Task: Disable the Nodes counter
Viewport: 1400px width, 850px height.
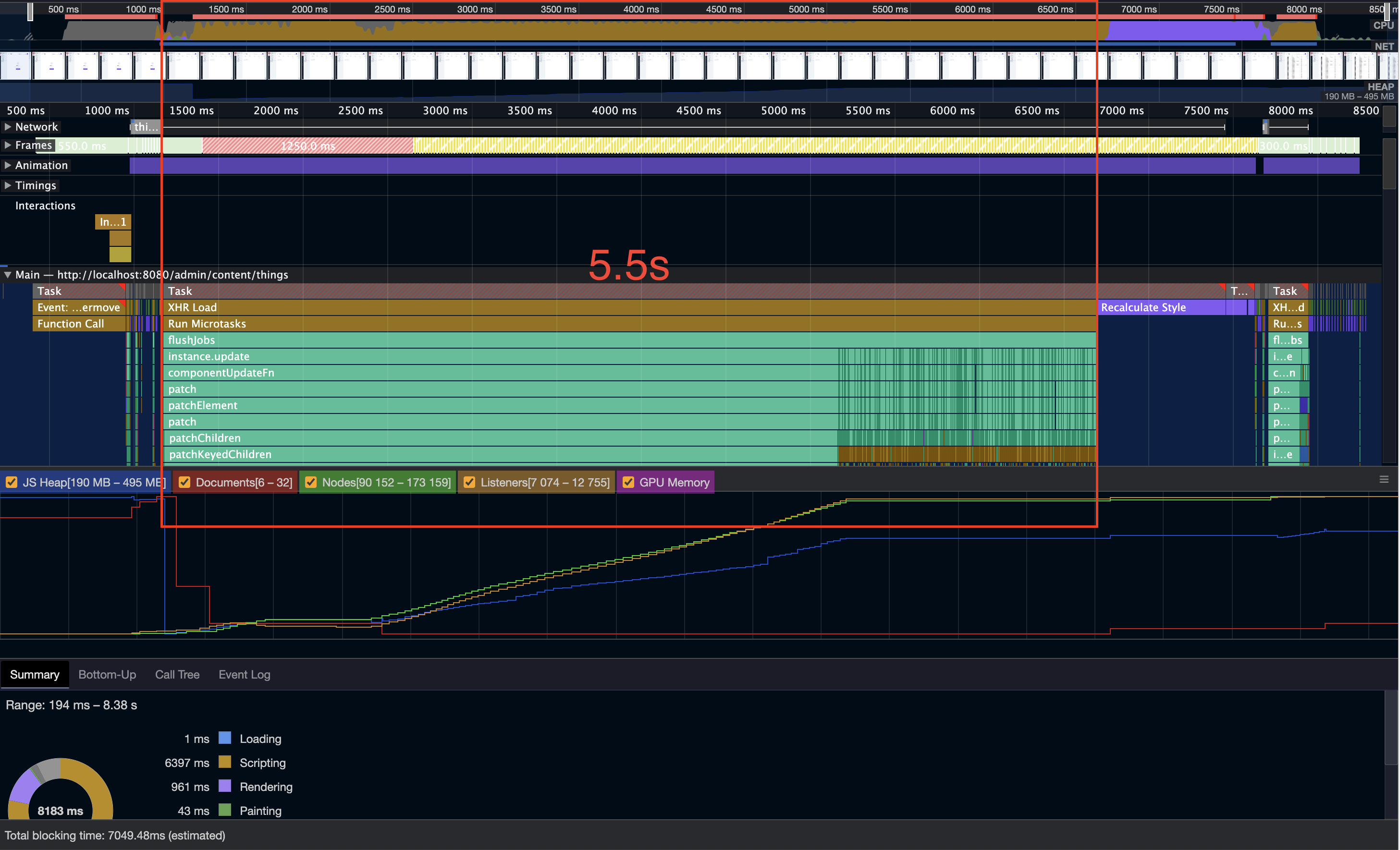Action: coord(311,482)
